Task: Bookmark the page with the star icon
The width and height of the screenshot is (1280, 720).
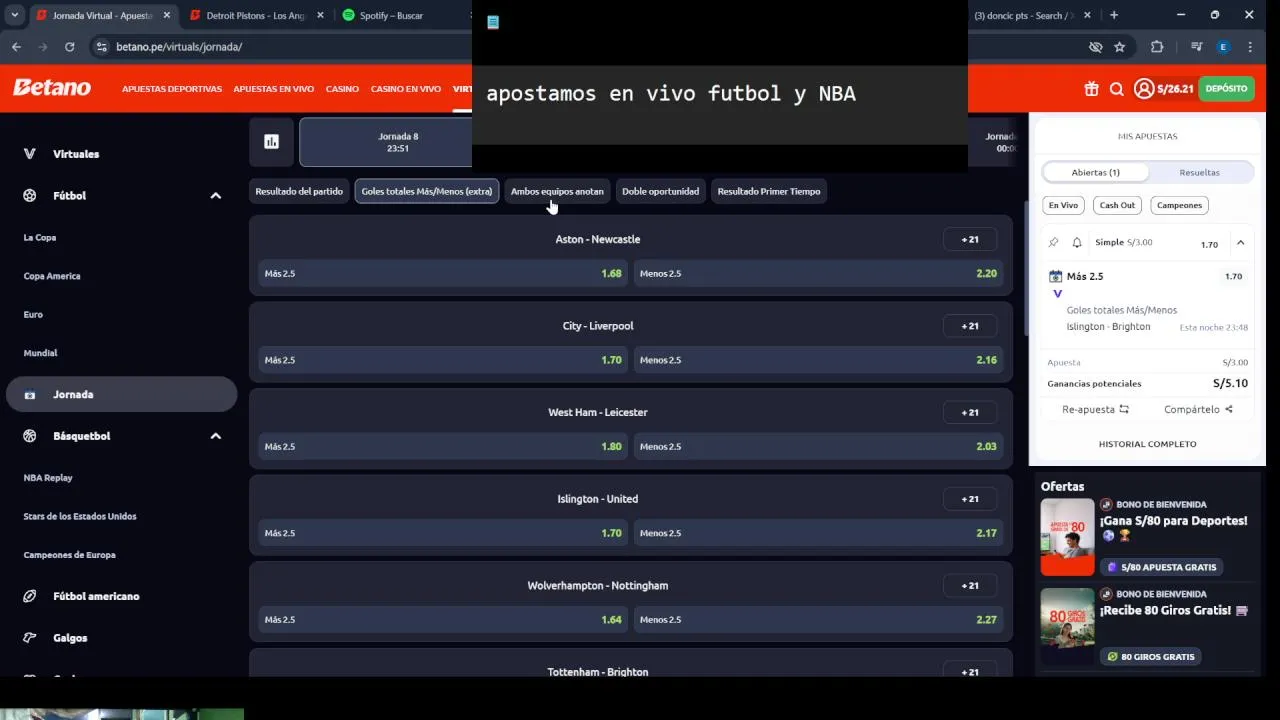Action: [1119, 47]
